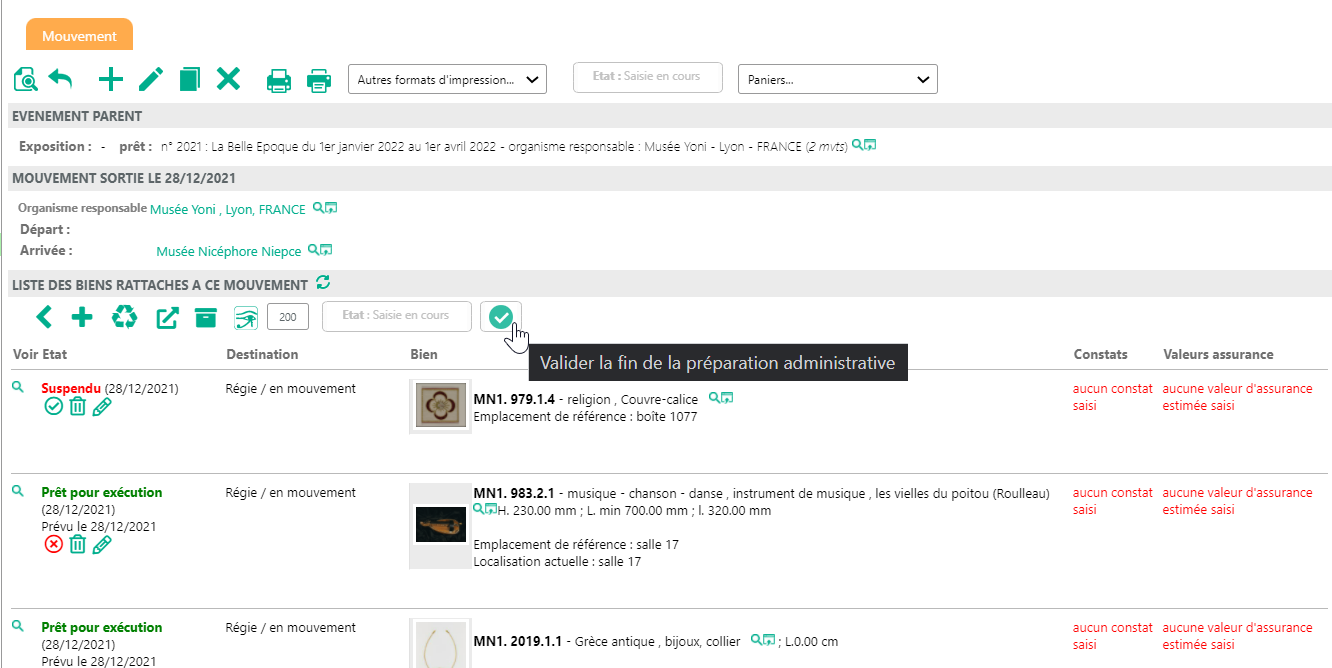
Task: Click the archive box icon in goods toolbar
Action: pos(206,317)
